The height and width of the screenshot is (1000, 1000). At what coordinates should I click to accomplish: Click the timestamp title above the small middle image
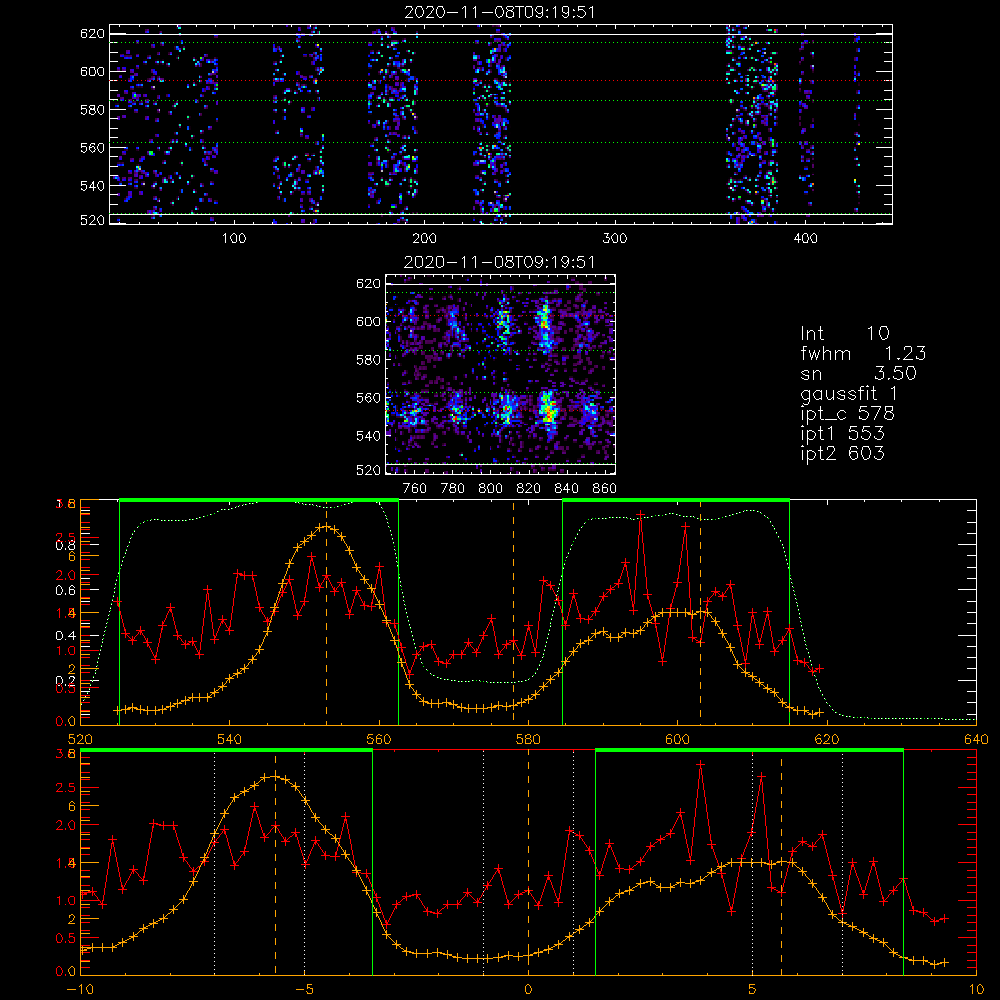tap(500, 262)
